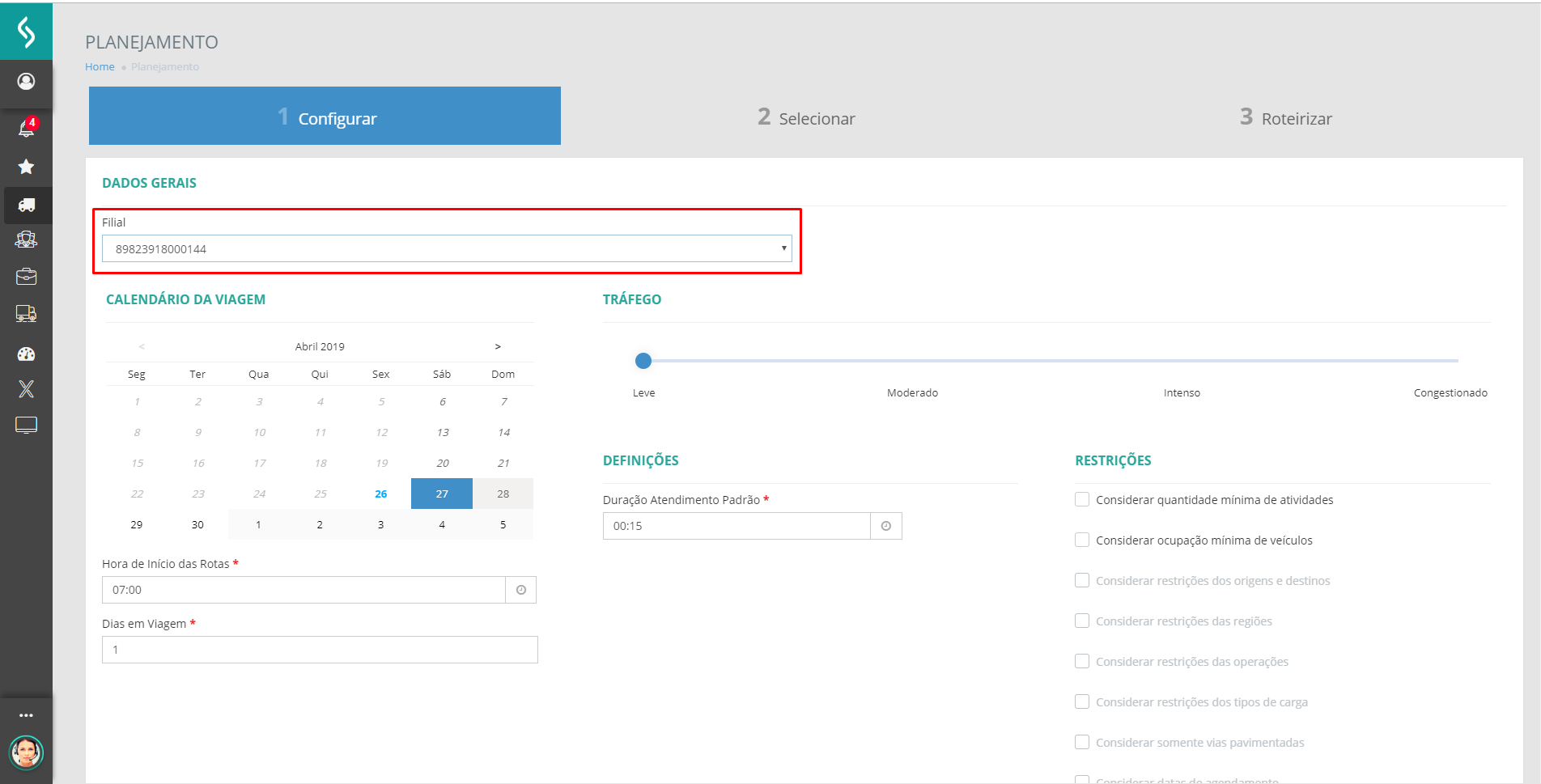Click the traffic slider handle at Leve

click(643, 361)
